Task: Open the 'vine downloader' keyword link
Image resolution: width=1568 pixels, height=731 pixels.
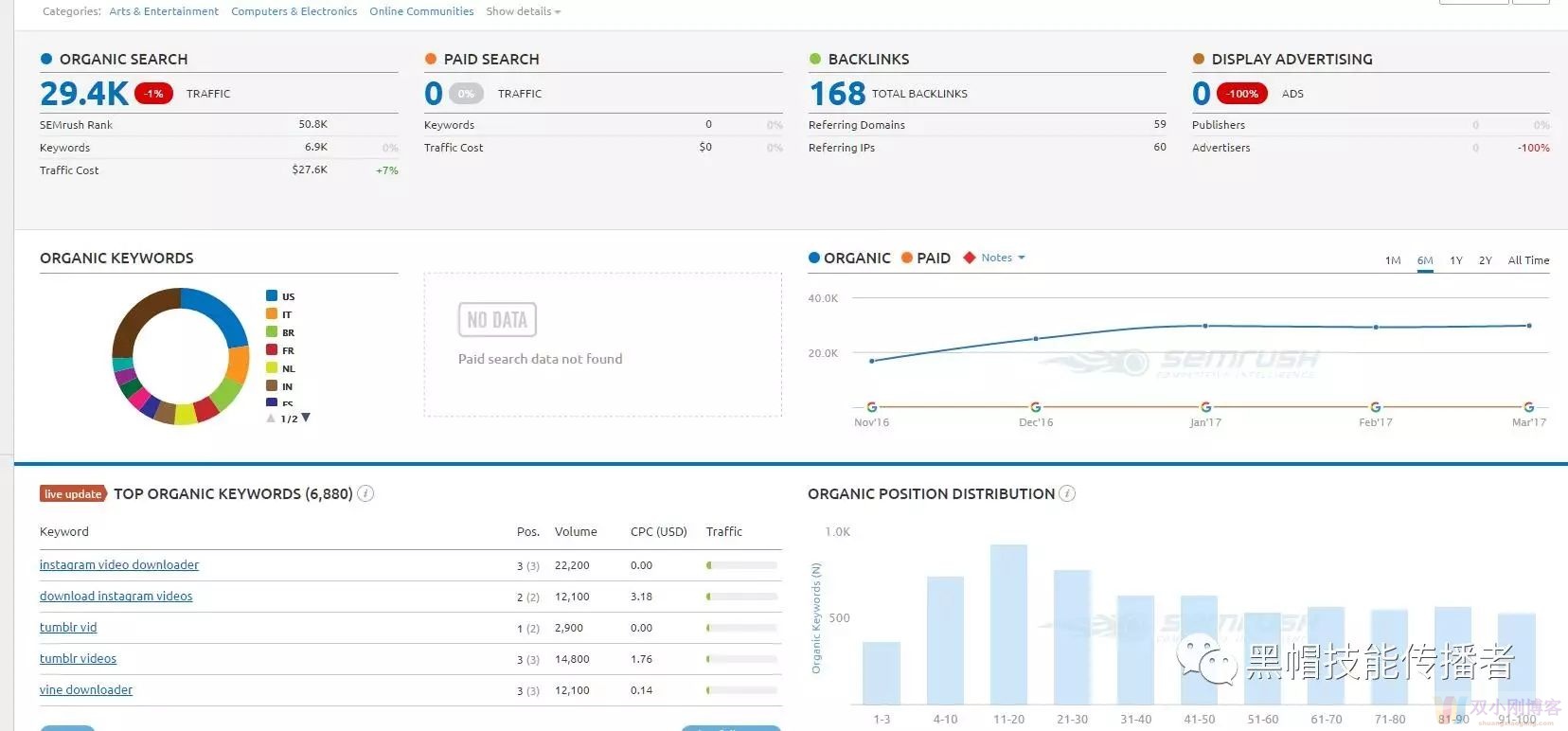Action: click(86, 689)
